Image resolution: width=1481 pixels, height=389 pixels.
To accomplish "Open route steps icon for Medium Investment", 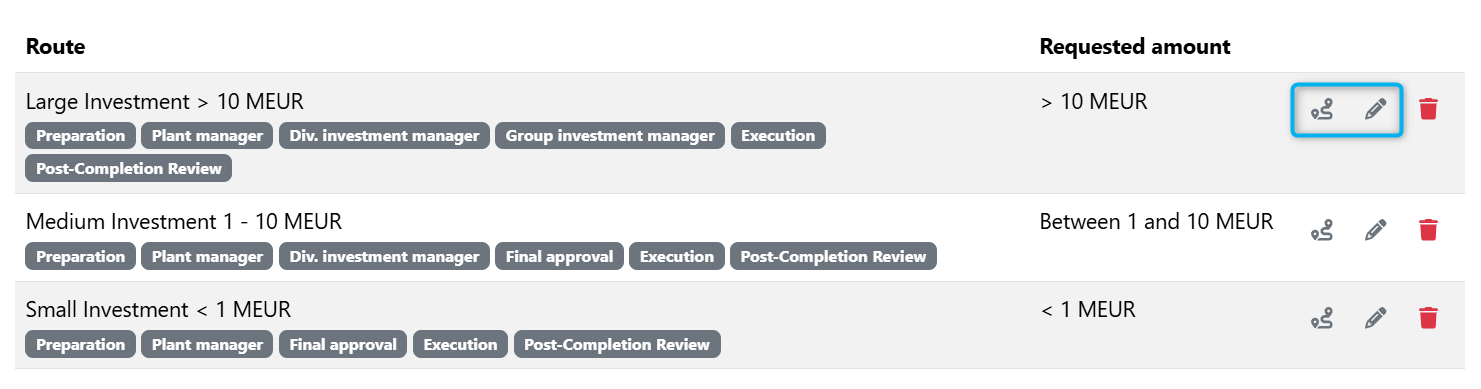I will point(1322,230).
